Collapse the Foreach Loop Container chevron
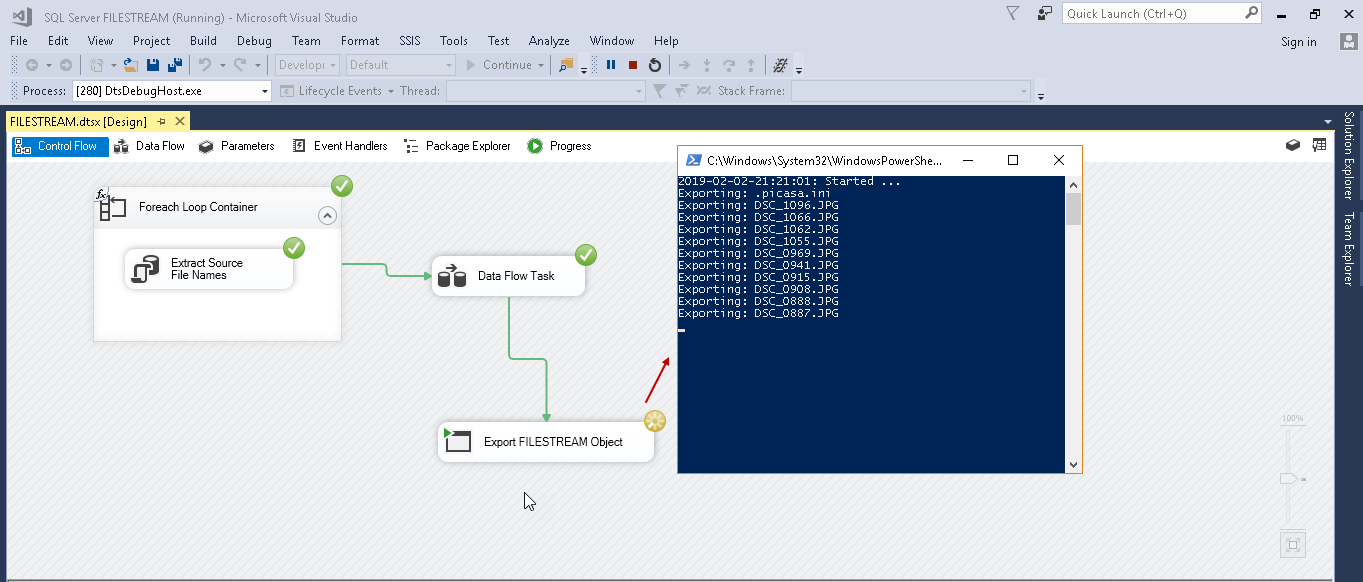 327,215
